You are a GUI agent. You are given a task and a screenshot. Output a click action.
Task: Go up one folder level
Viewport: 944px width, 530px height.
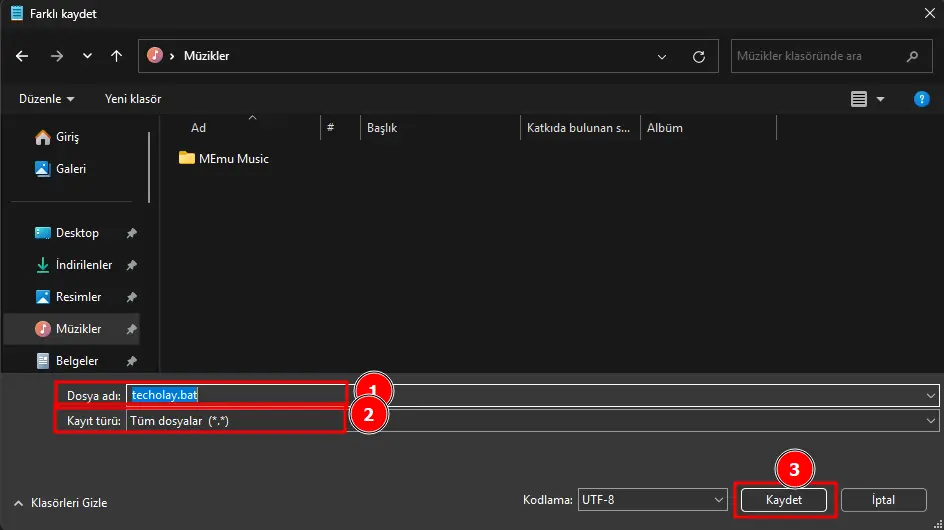point(116,56)
